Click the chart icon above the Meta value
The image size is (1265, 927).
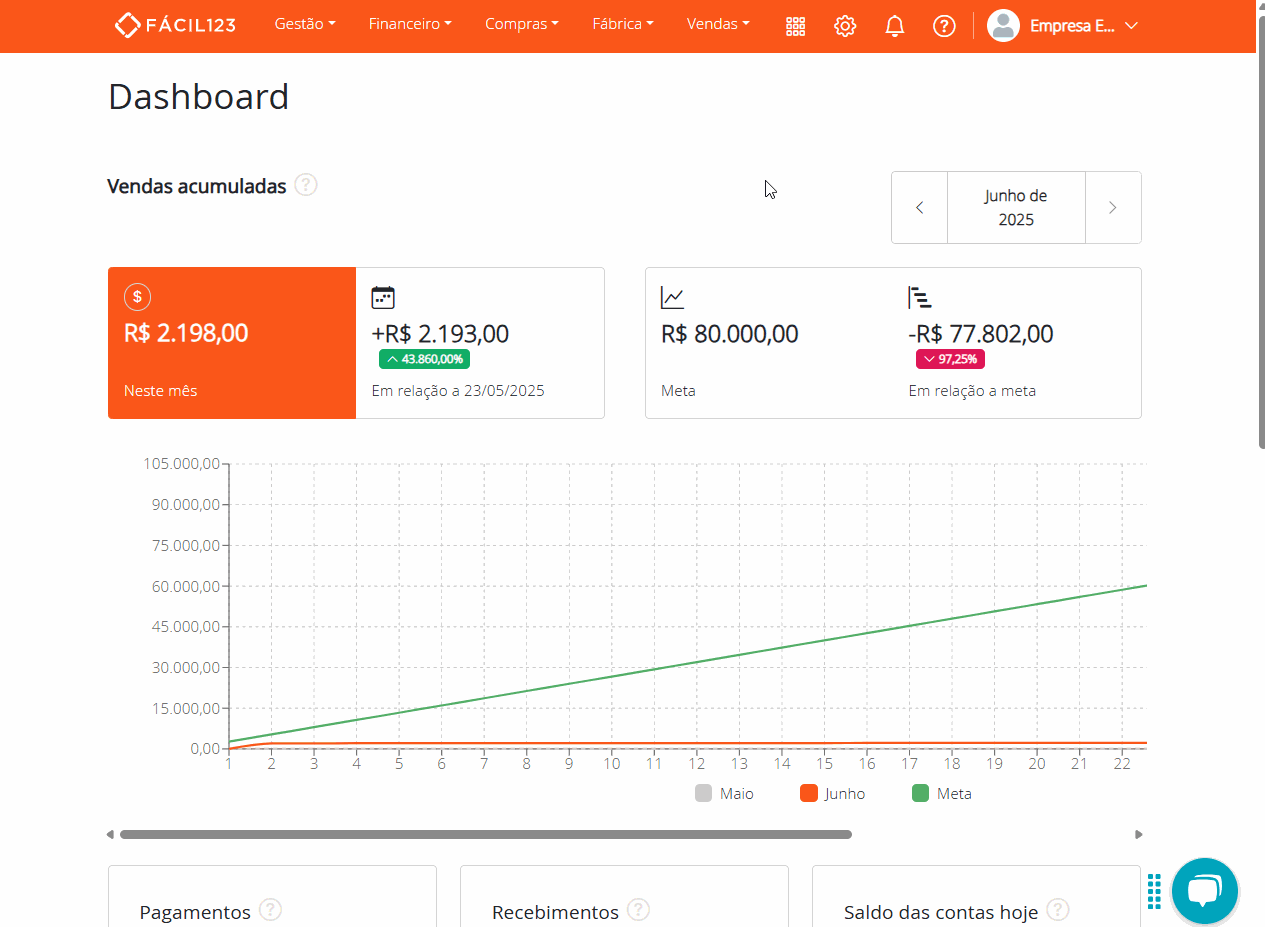pos(671,297)
